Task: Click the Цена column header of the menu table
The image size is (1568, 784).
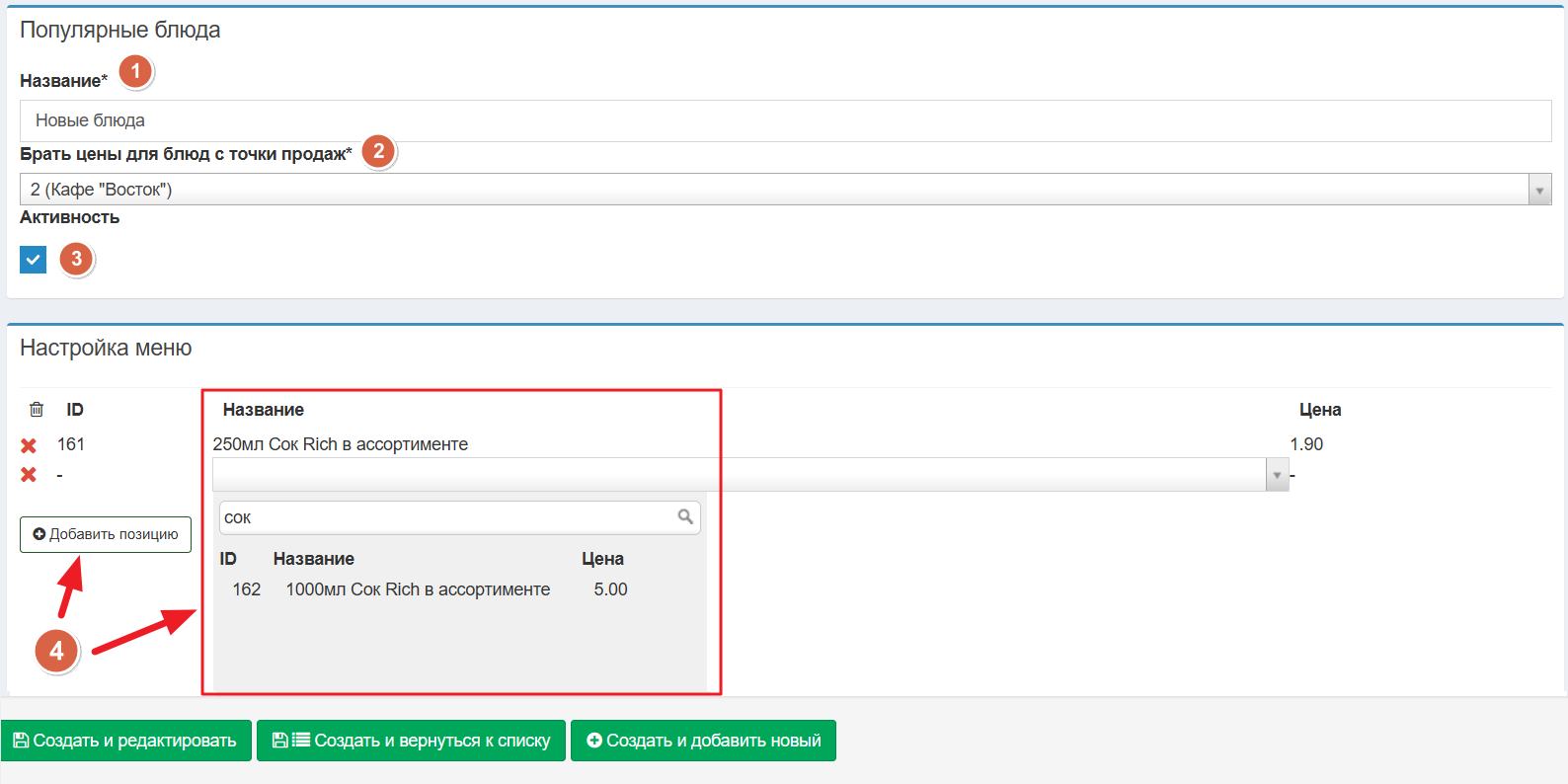Action: (1320, 410)
